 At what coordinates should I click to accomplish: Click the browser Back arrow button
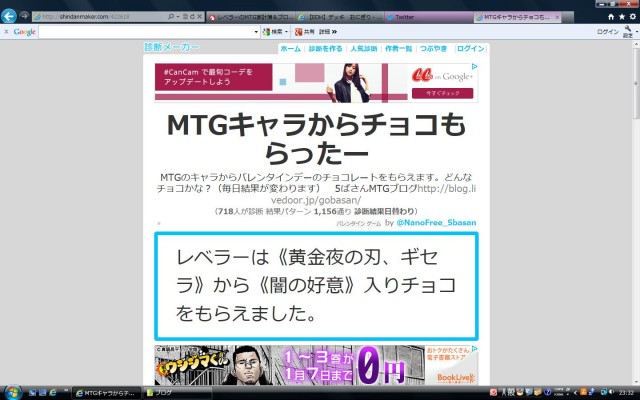tap(9, 16)
